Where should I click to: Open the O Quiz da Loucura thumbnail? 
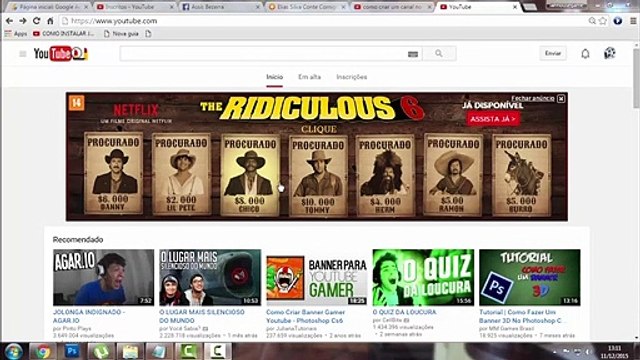[423, 278]
